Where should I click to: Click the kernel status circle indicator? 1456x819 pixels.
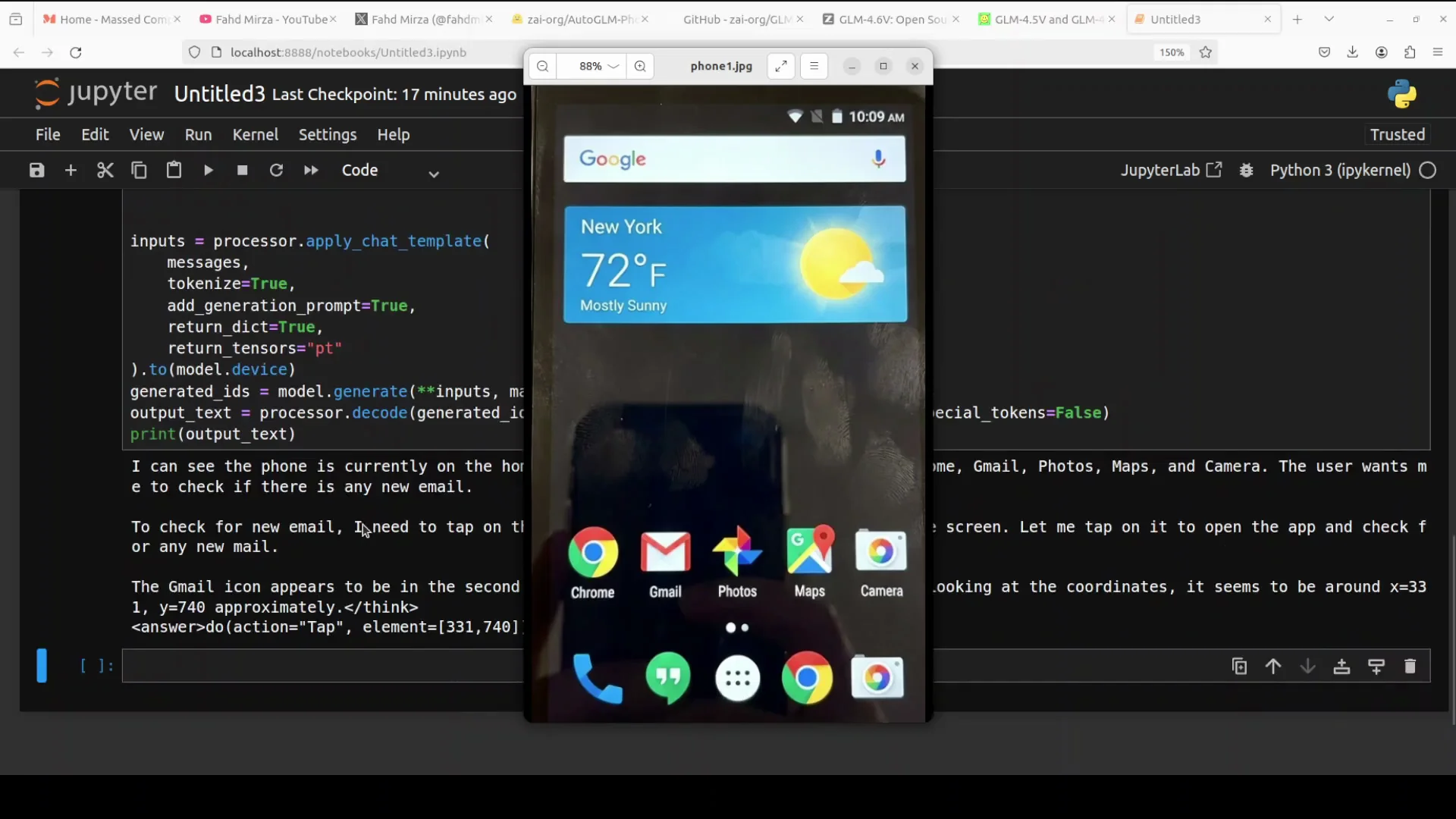tap(1429, 171)
